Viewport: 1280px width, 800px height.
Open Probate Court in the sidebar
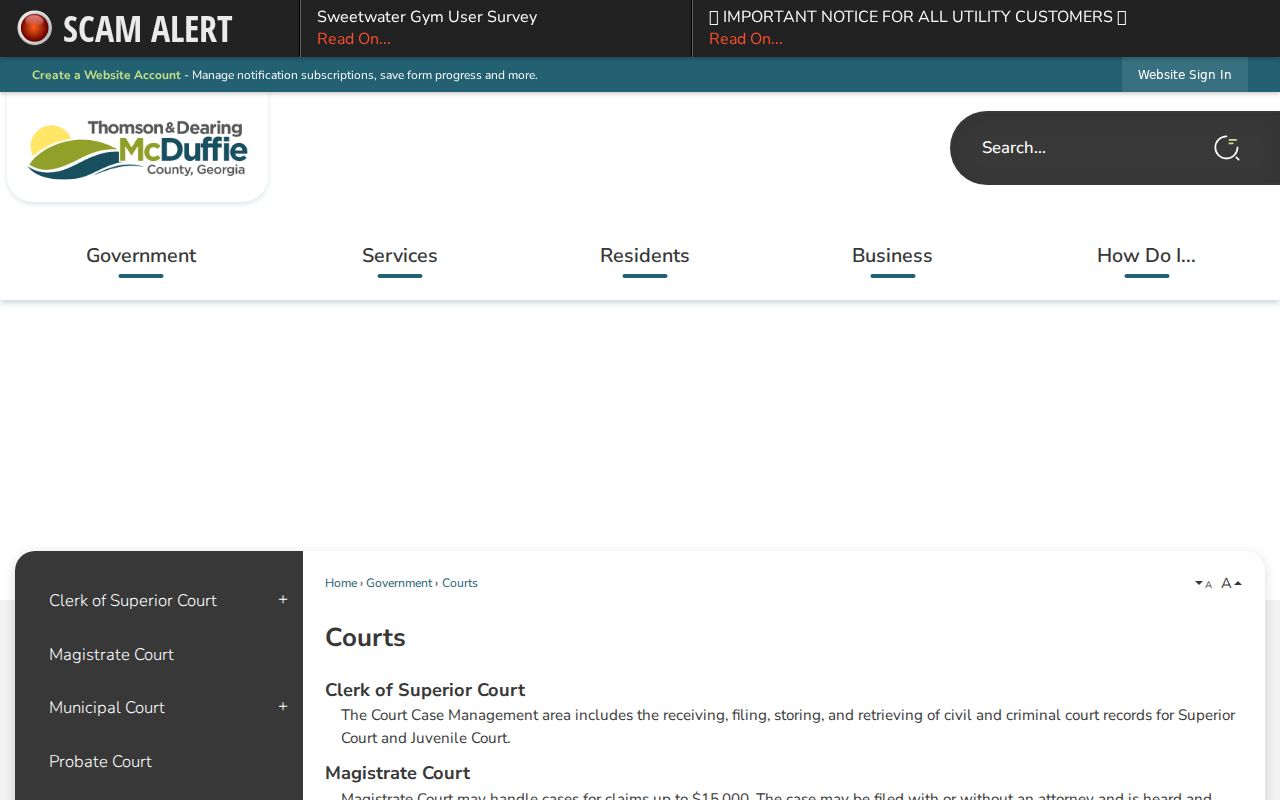pos(100,761)
